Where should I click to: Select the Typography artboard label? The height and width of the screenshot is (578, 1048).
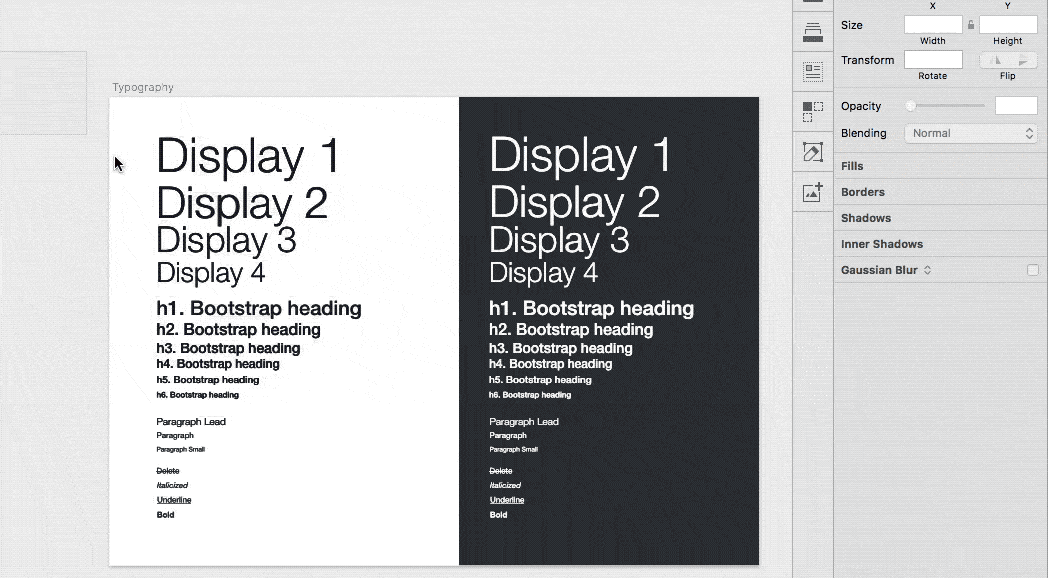[x=143, y=88]
